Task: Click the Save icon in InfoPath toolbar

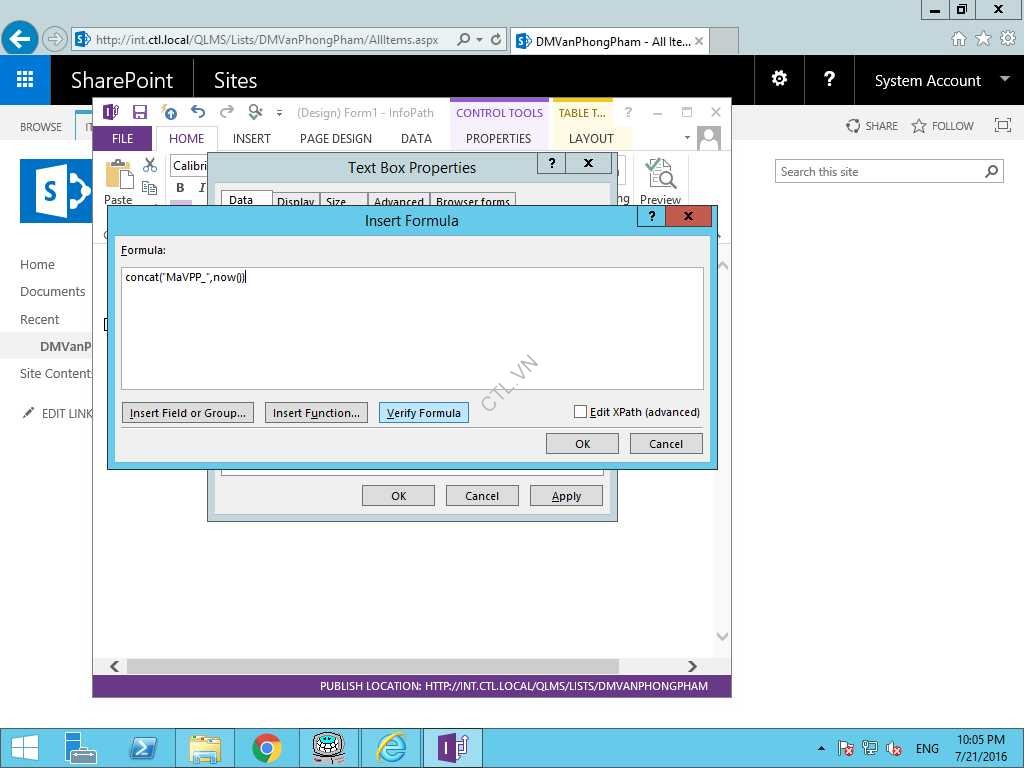Action: tap(140, 112)
